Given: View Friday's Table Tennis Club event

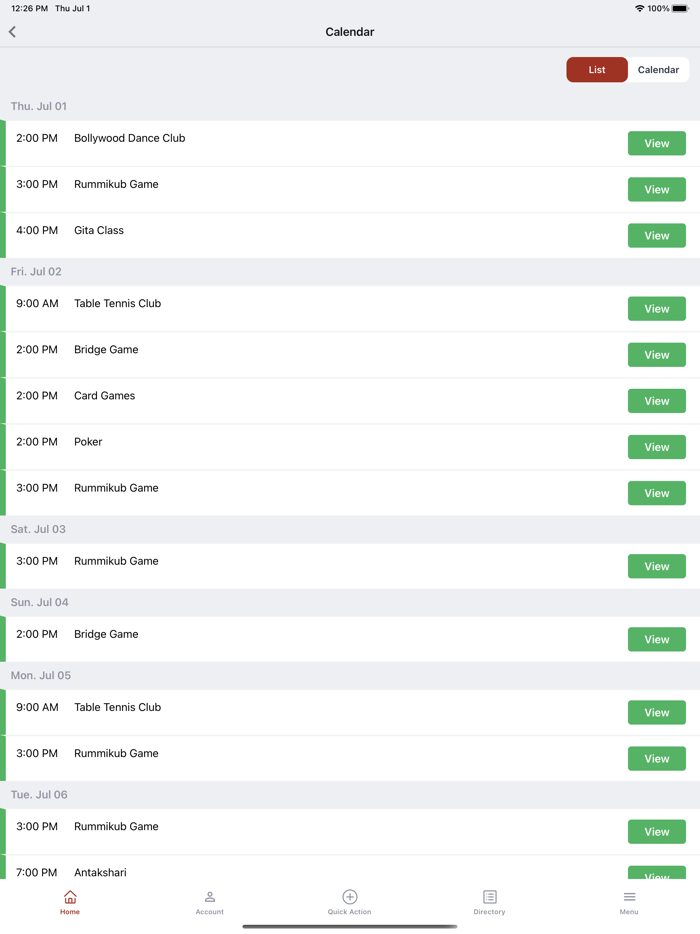Looking at the screenshot, I should (656, 309).
